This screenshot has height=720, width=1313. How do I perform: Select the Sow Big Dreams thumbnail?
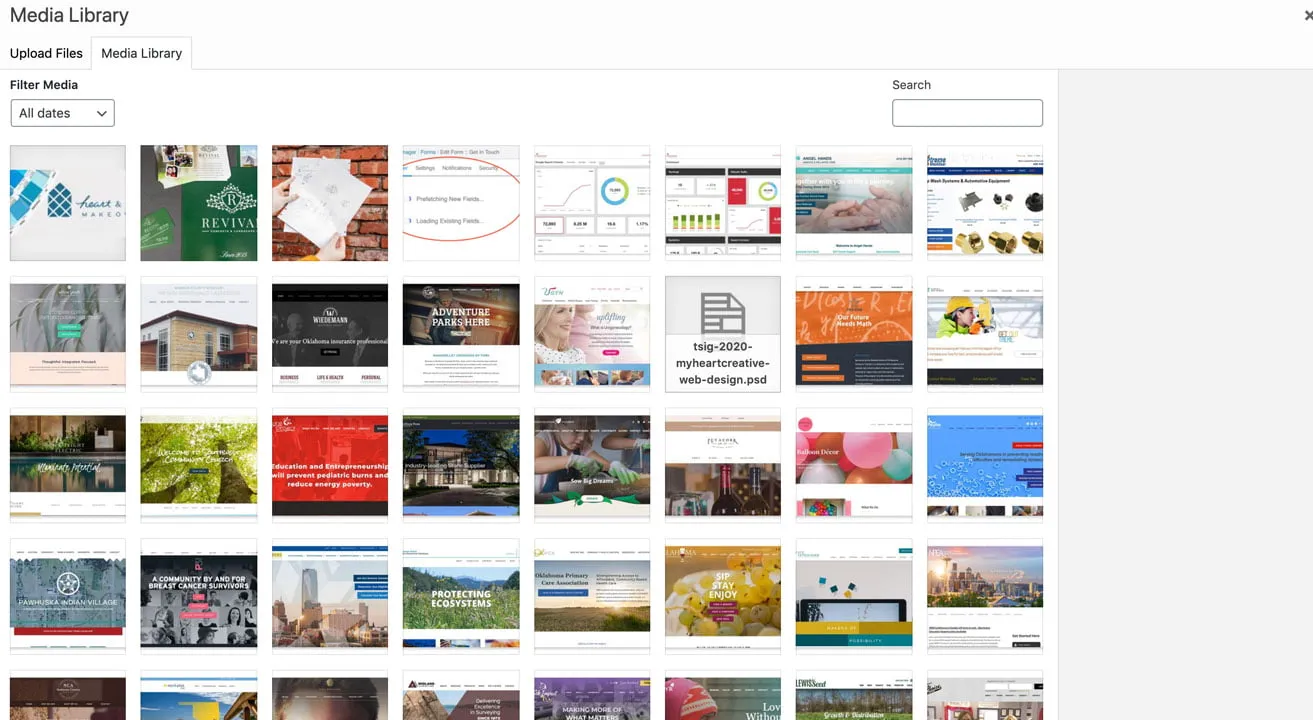(592, 465)
